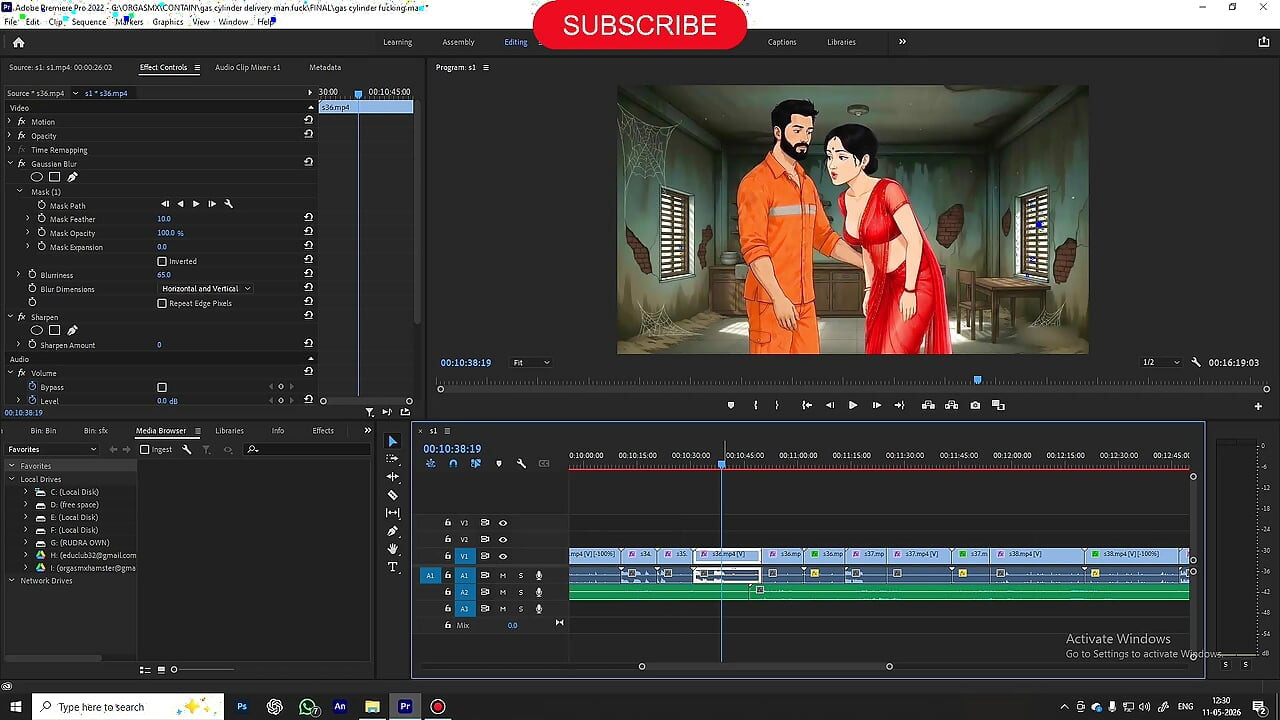1280x720 pixels.
Task: Toggle the Ingest checkbox in Media Browser
Action: coord(145,449)
